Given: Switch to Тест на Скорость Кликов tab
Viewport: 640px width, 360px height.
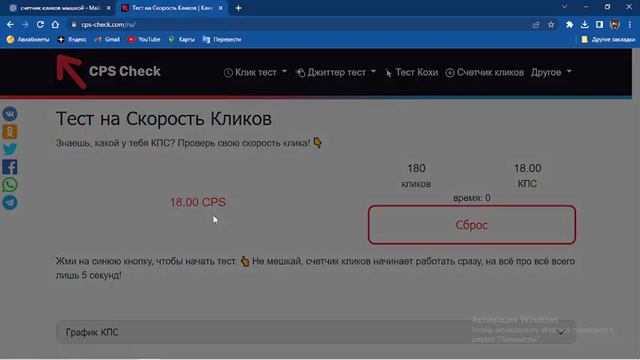Looking at the screenshot, I should pos(171,8).
